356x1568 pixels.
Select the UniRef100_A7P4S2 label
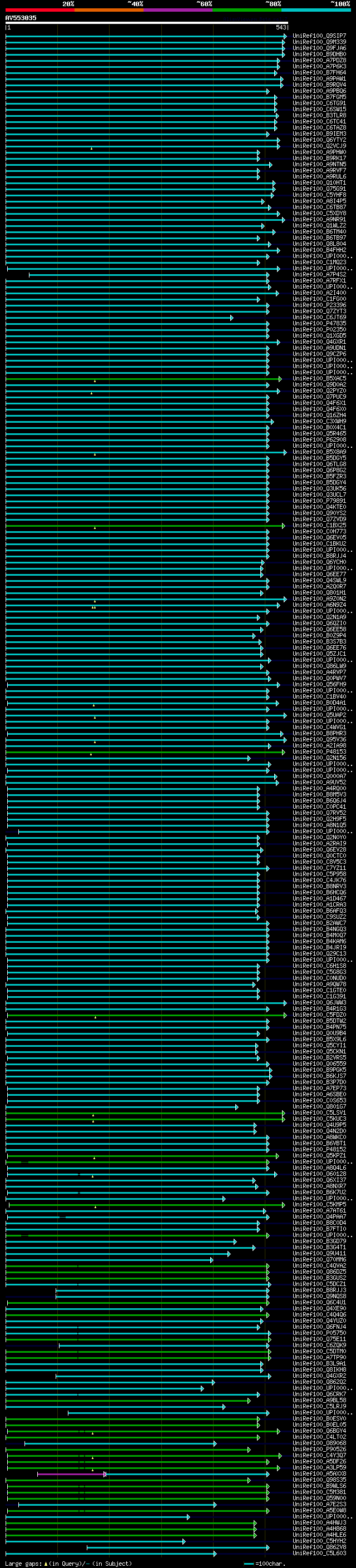319,275
